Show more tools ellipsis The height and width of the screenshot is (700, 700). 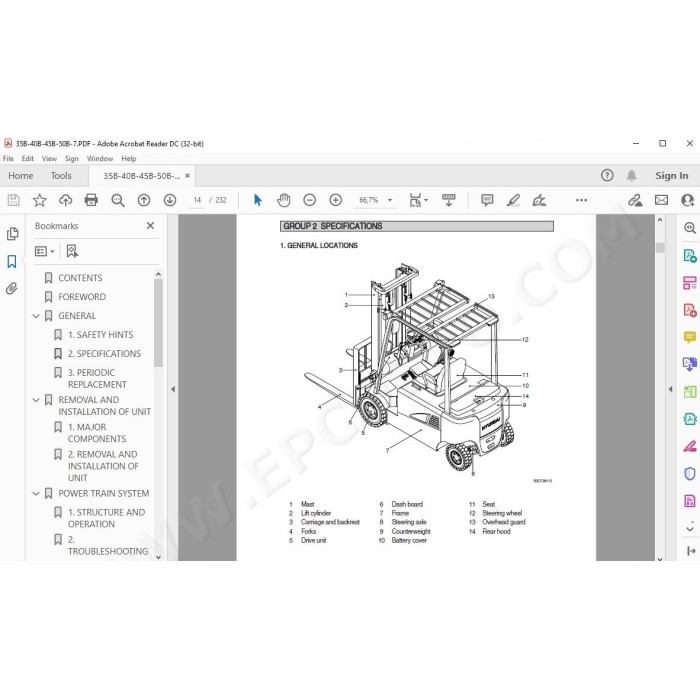[x=581, y=200]
